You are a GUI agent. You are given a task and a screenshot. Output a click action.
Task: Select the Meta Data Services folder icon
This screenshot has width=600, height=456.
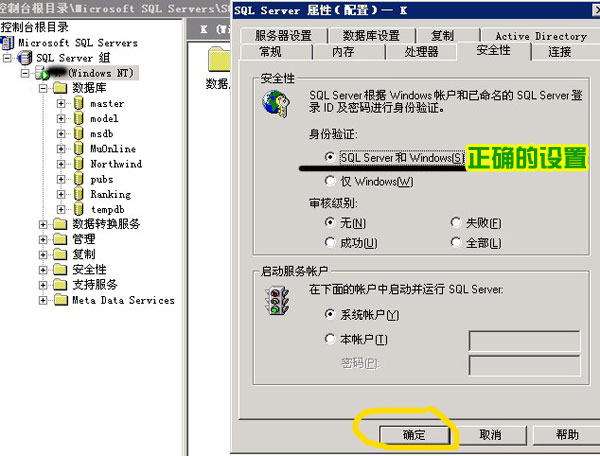[x=60, y=300]
